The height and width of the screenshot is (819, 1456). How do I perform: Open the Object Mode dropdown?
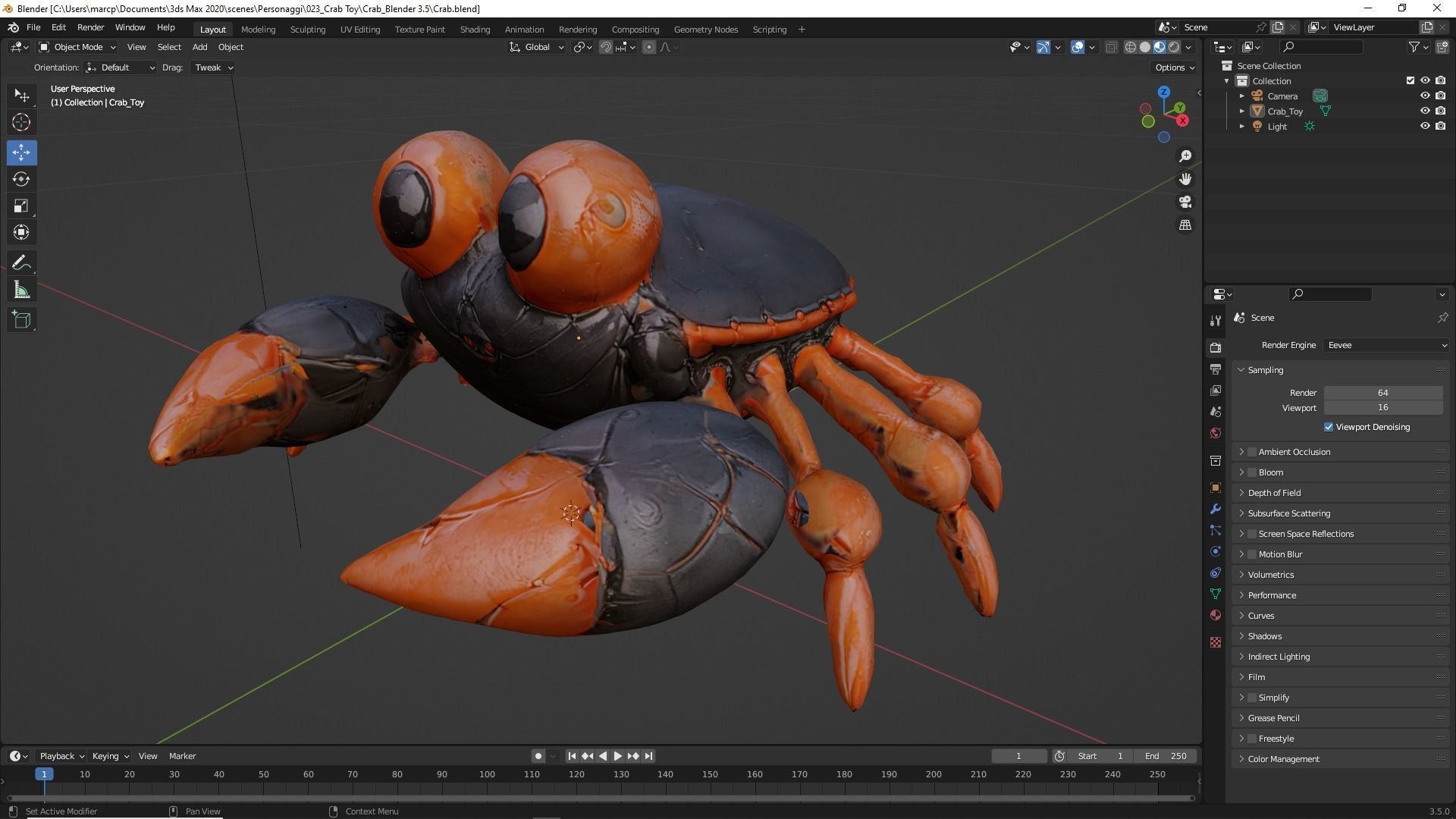[77, 47]
